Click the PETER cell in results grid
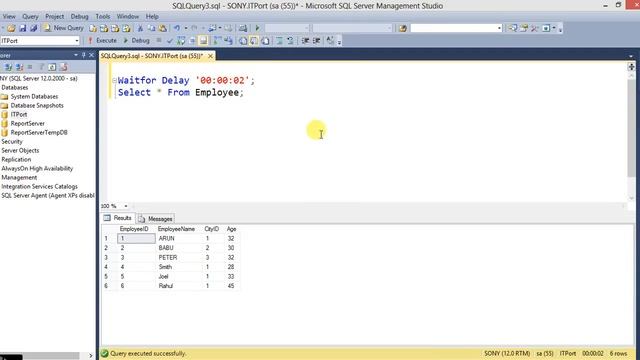640x360 pixels. click(x=168, y=258)
